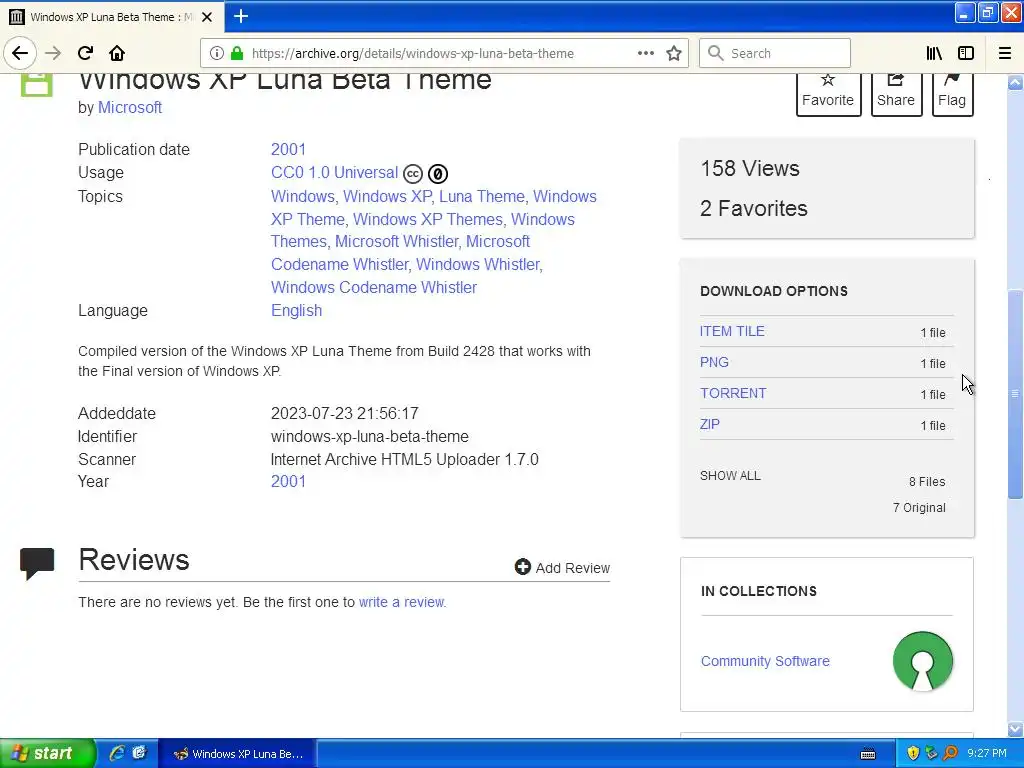1024x768 pixels.
Task: Open publication date 2001 link
Action: tap(288, 149)
